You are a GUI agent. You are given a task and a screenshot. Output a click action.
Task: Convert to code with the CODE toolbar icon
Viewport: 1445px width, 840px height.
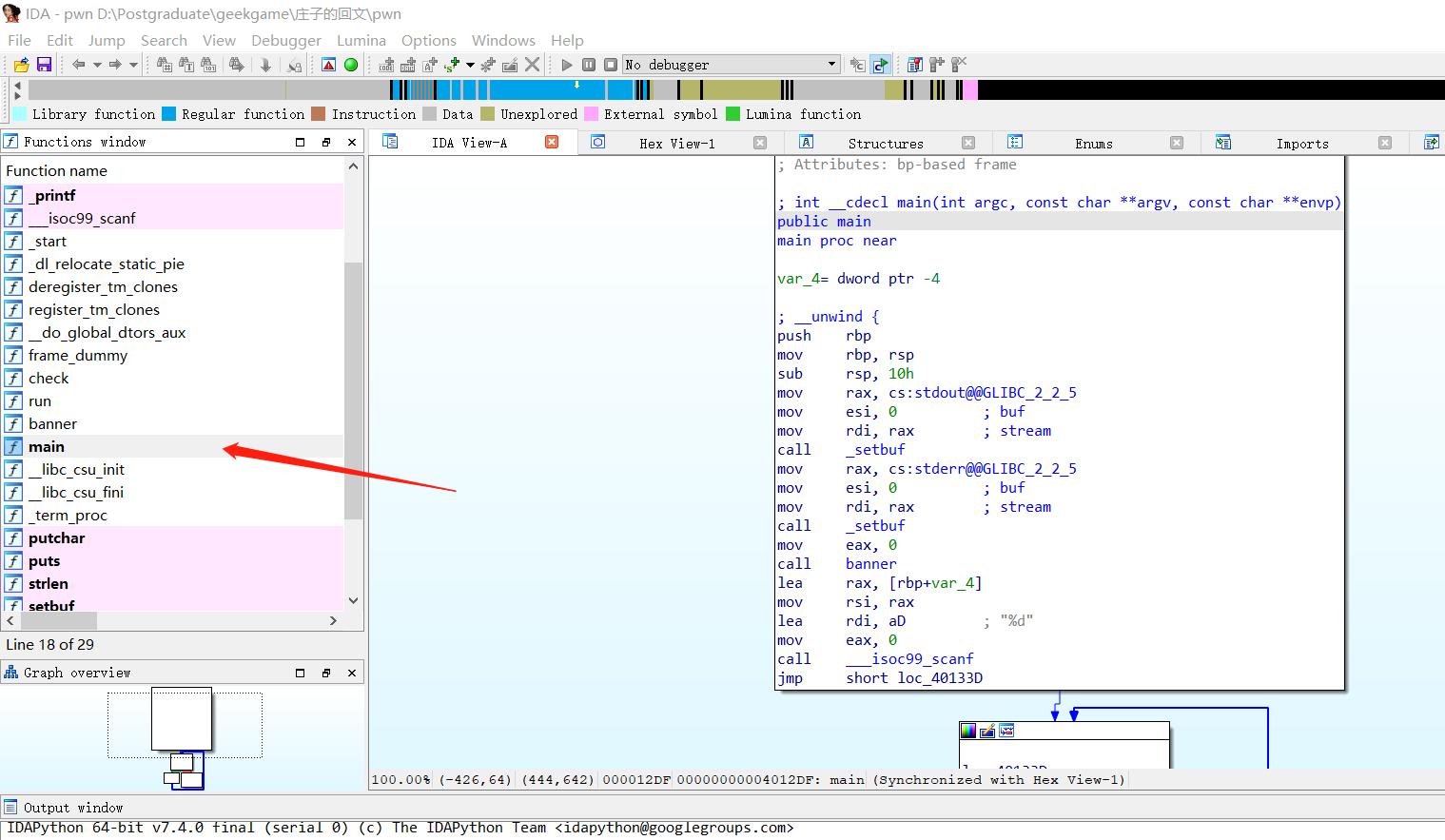tap(386, 65)
